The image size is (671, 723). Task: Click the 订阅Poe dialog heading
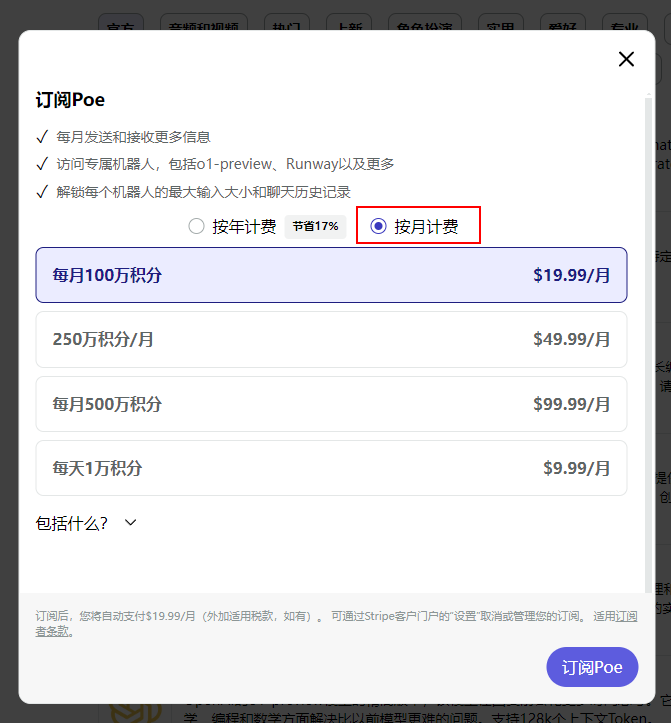pos(70,100)
